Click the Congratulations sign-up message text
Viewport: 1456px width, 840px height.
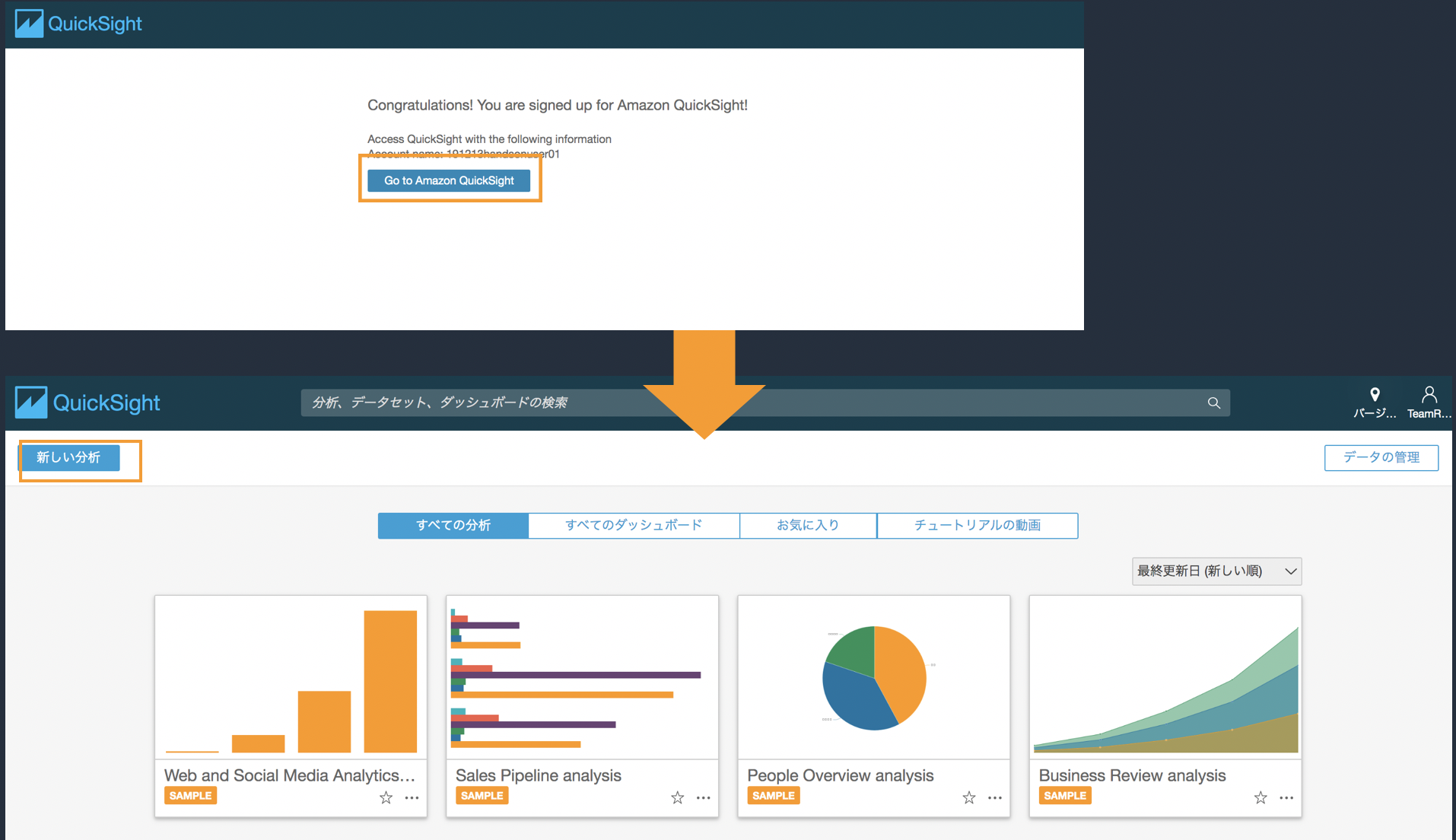[x=558, y=105]
